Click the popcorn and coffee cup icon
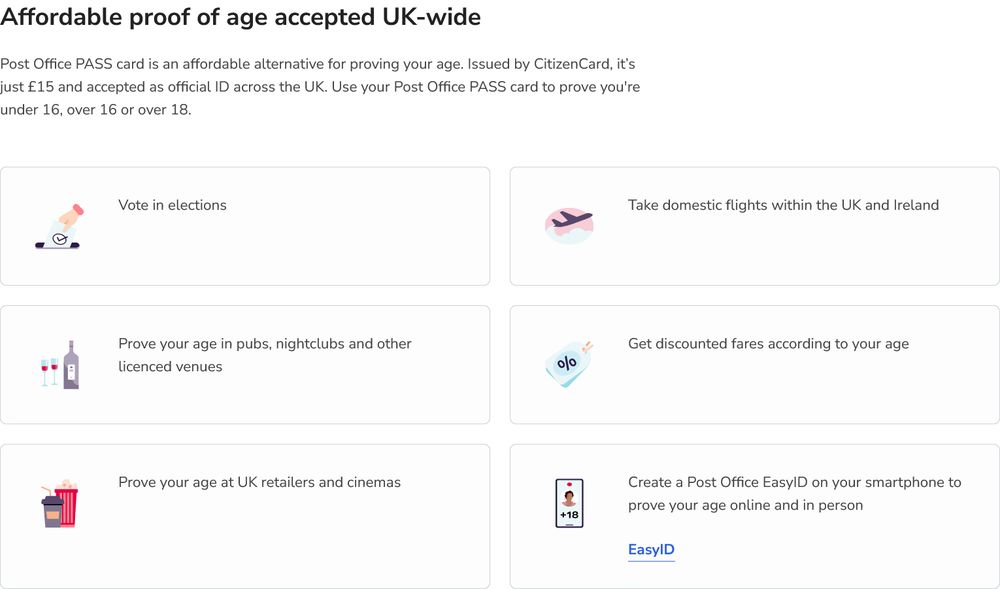 tap(59, 503)
